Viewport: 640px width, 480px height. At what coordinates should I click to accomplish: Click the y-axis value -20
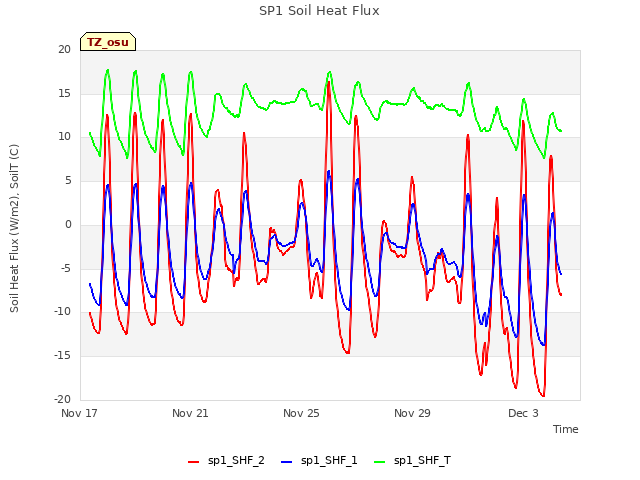62,400
